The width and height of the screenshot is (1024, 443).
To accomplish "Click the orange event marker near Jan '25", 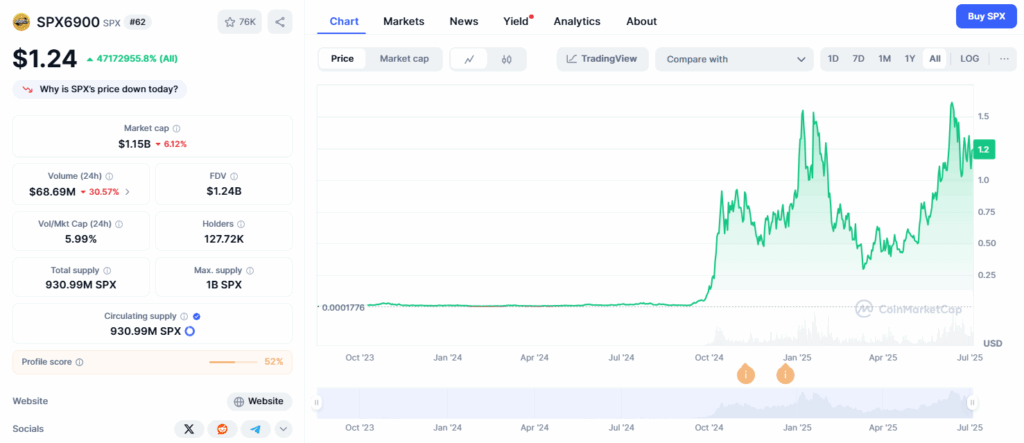I will click(786, 374).
